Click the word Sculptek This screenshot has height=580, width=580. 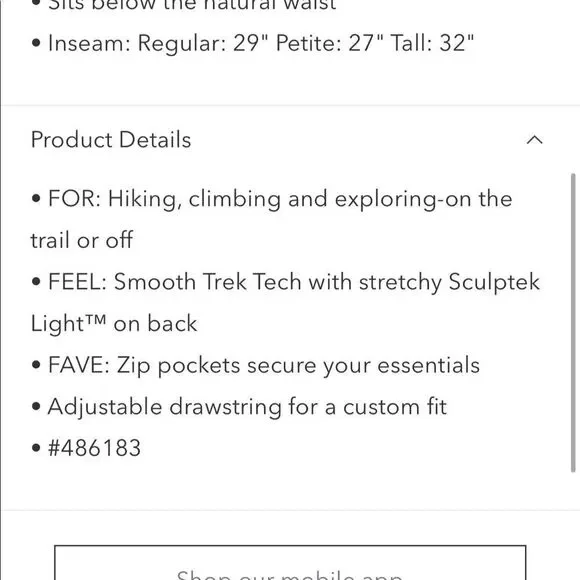coord(494,282)
